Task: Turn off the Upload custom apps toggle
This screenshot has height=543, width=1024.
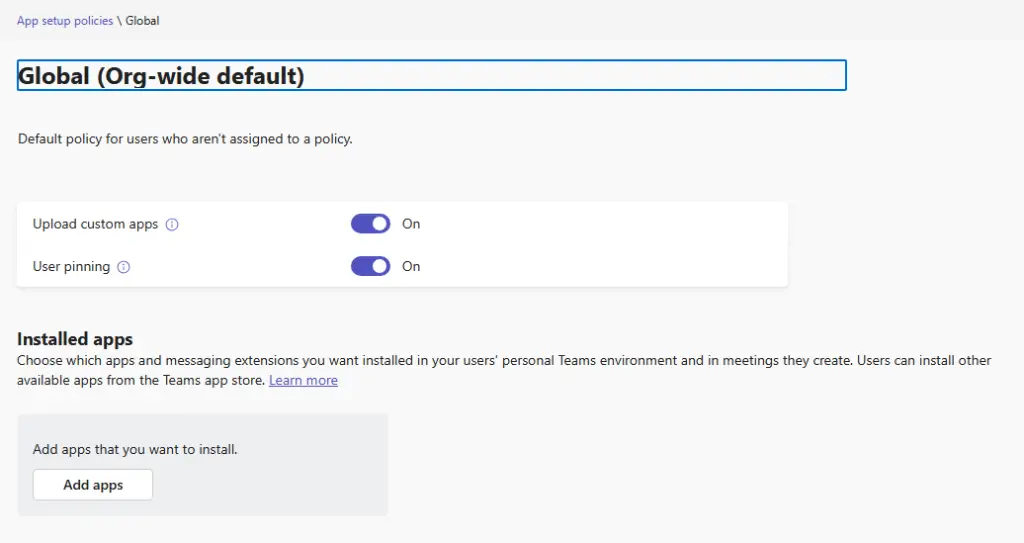Action: 370,224
